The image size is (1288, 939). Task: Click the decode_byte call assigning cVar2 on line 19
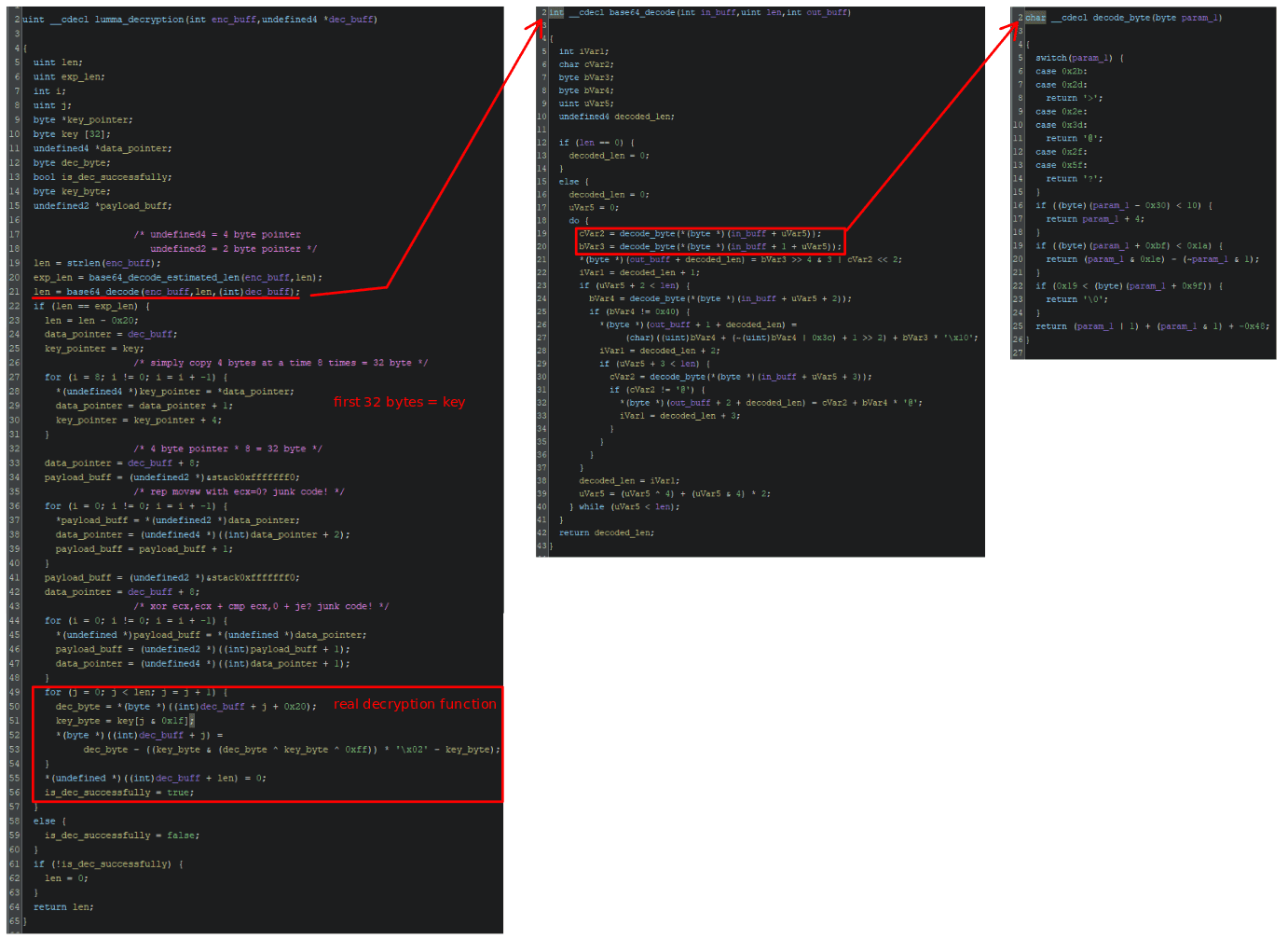(x=648, y=234)
